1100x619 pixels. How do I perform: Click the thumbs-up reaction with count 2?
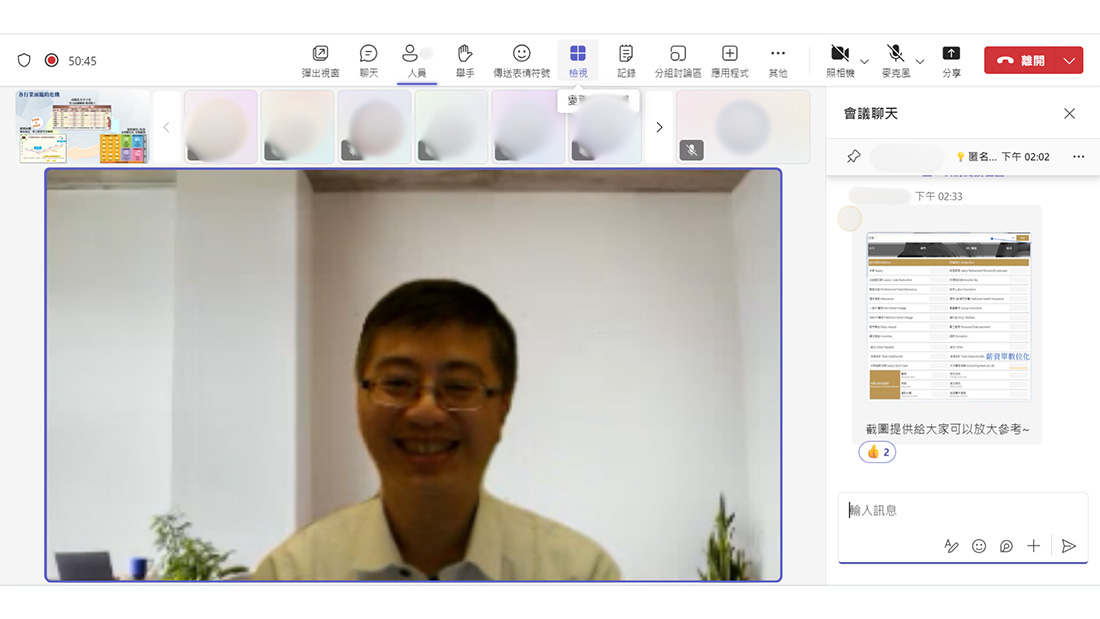(877, 452)
